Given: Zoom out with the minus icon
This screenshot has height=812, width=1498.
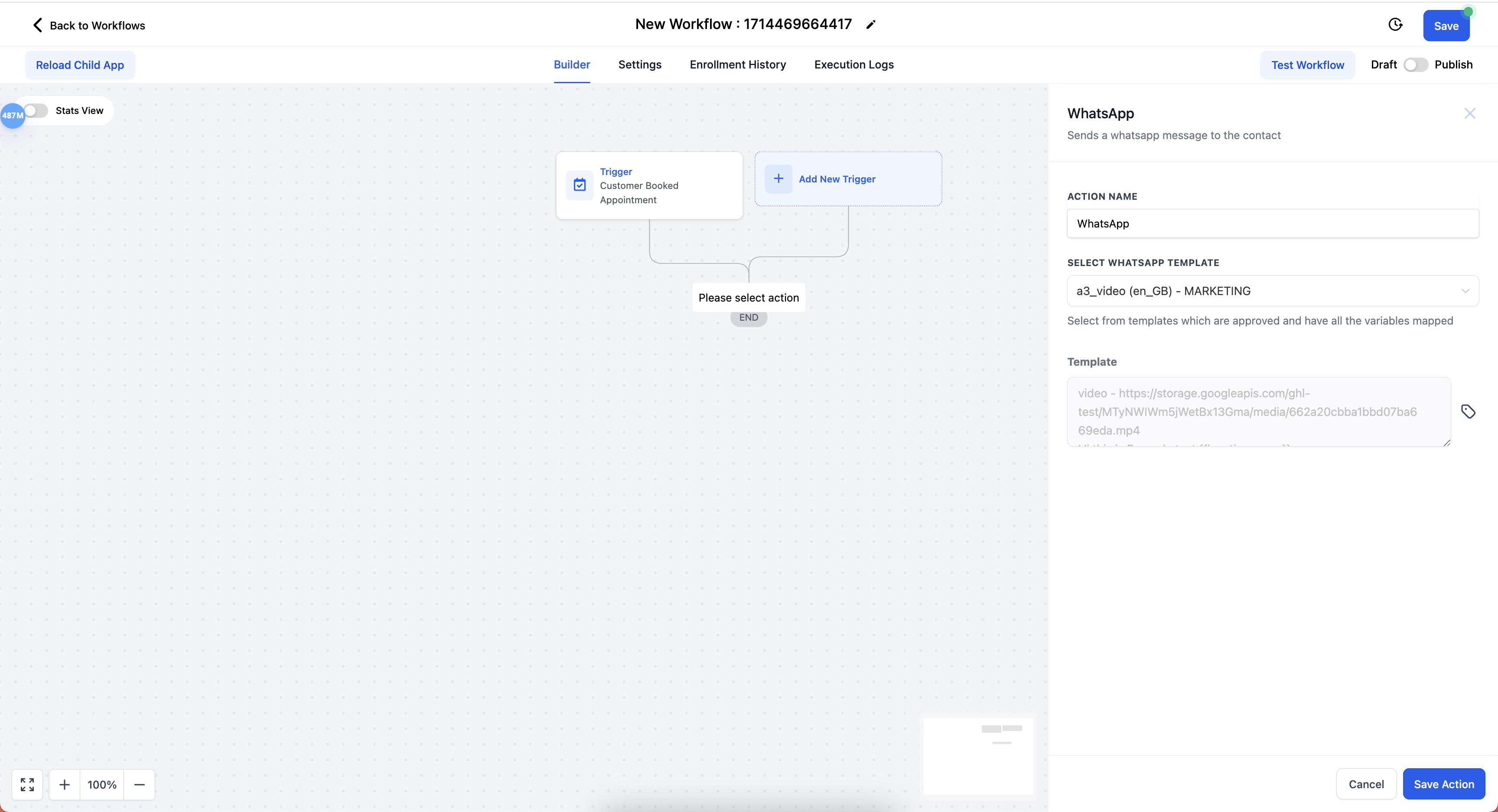Looking at the screenshot, I should click(x=140, y=784).
